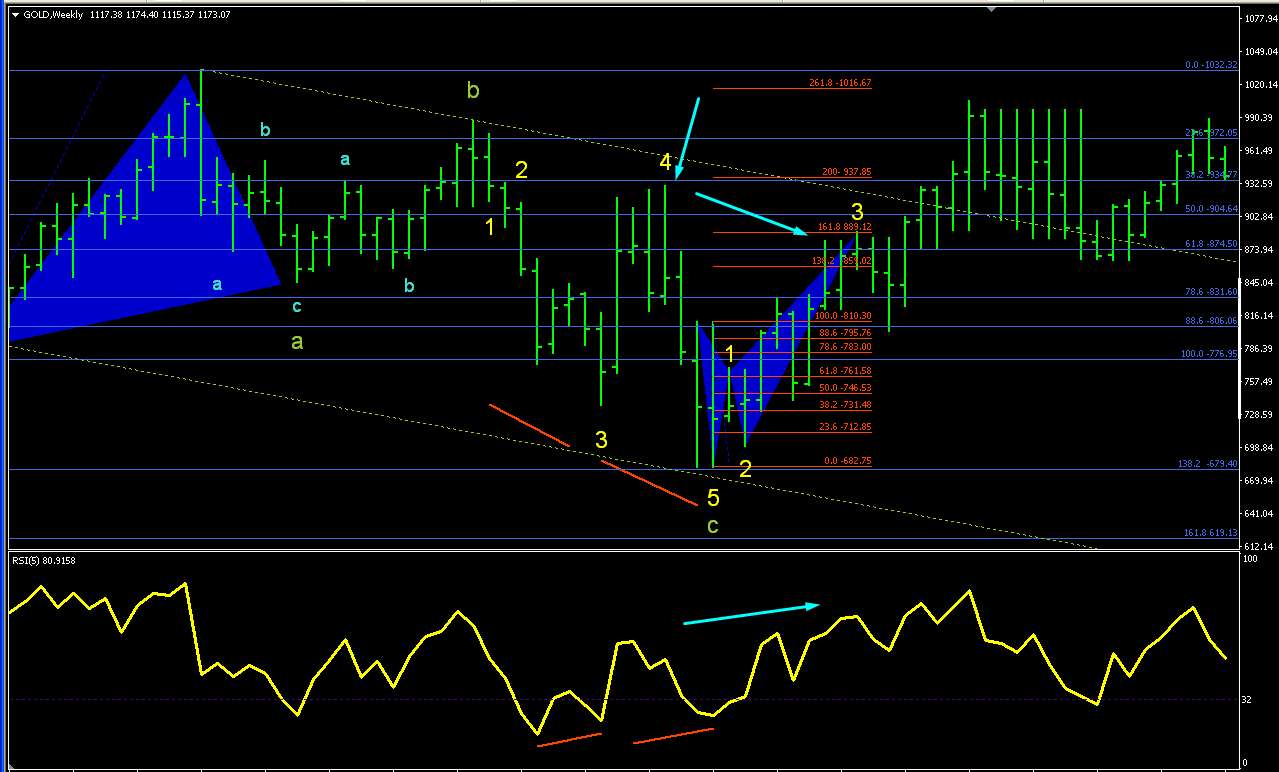Select the orange Fibonacci level 50.0 -746.53
The image size is (1279, 772).
[845, 388]
